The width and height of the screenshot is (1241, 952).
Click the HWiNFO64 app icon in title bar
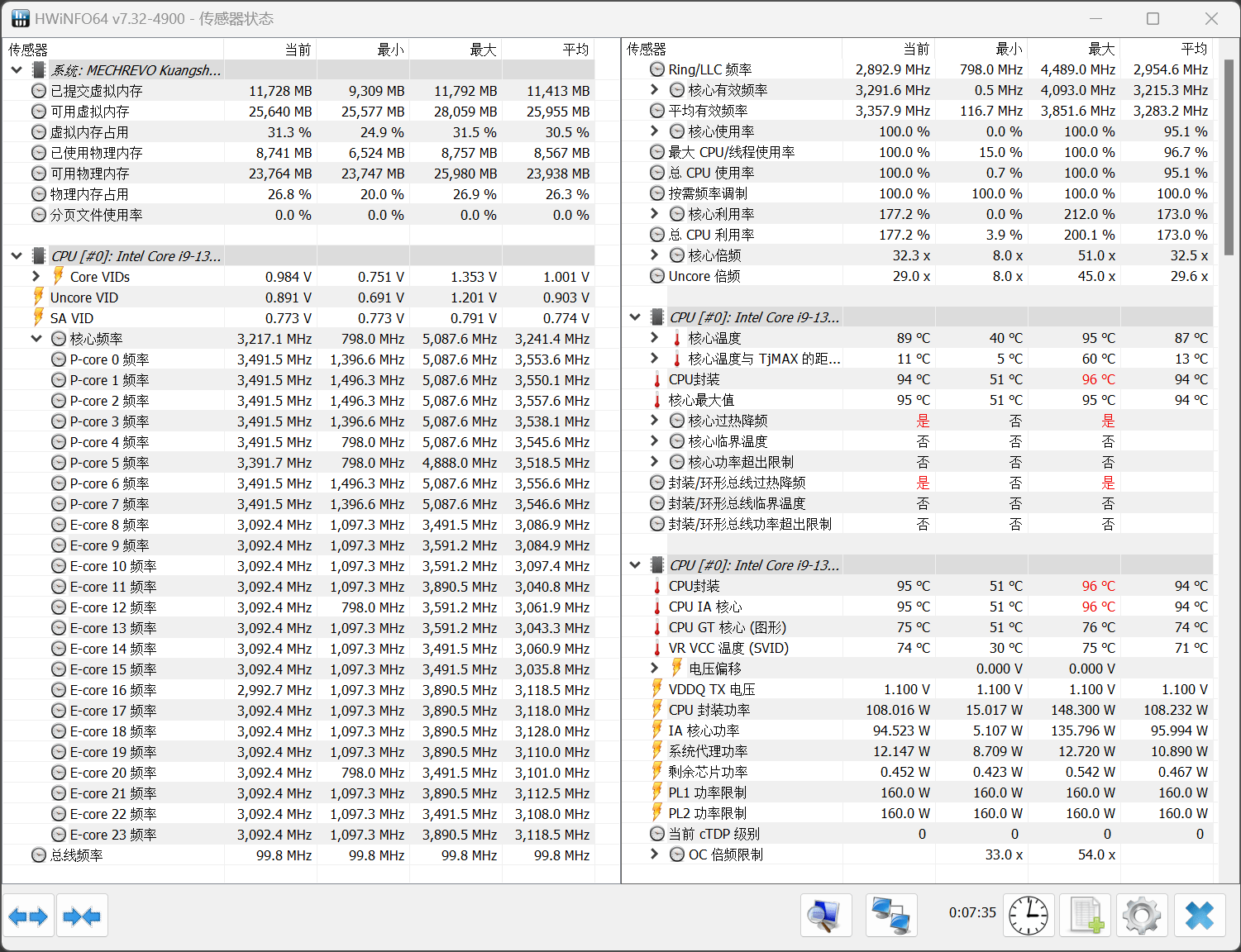(x=20, y=18)
